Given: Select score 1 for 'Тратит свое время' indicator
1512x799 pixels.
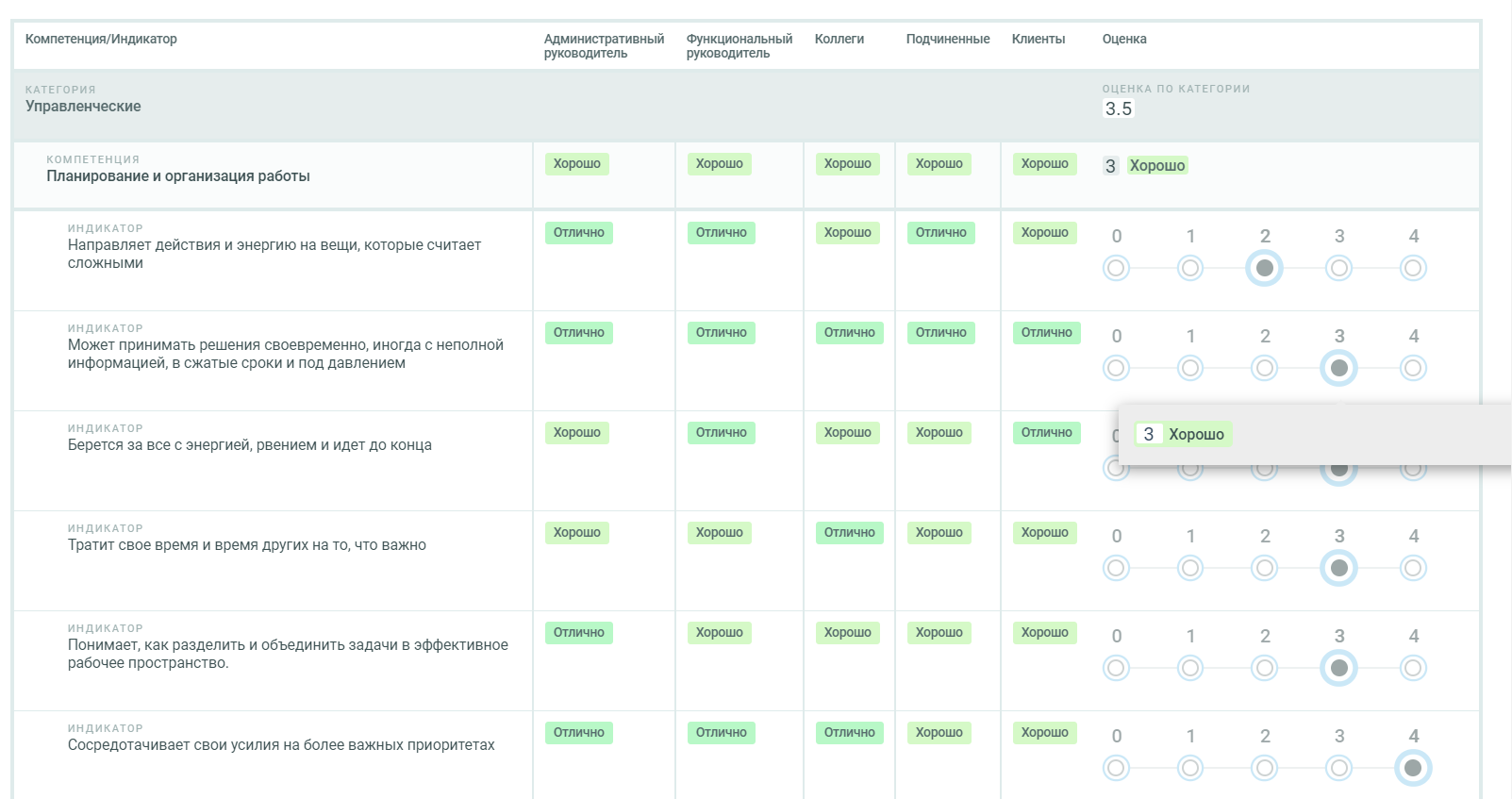Looking at the screenshot, I should coord(1190,568).
